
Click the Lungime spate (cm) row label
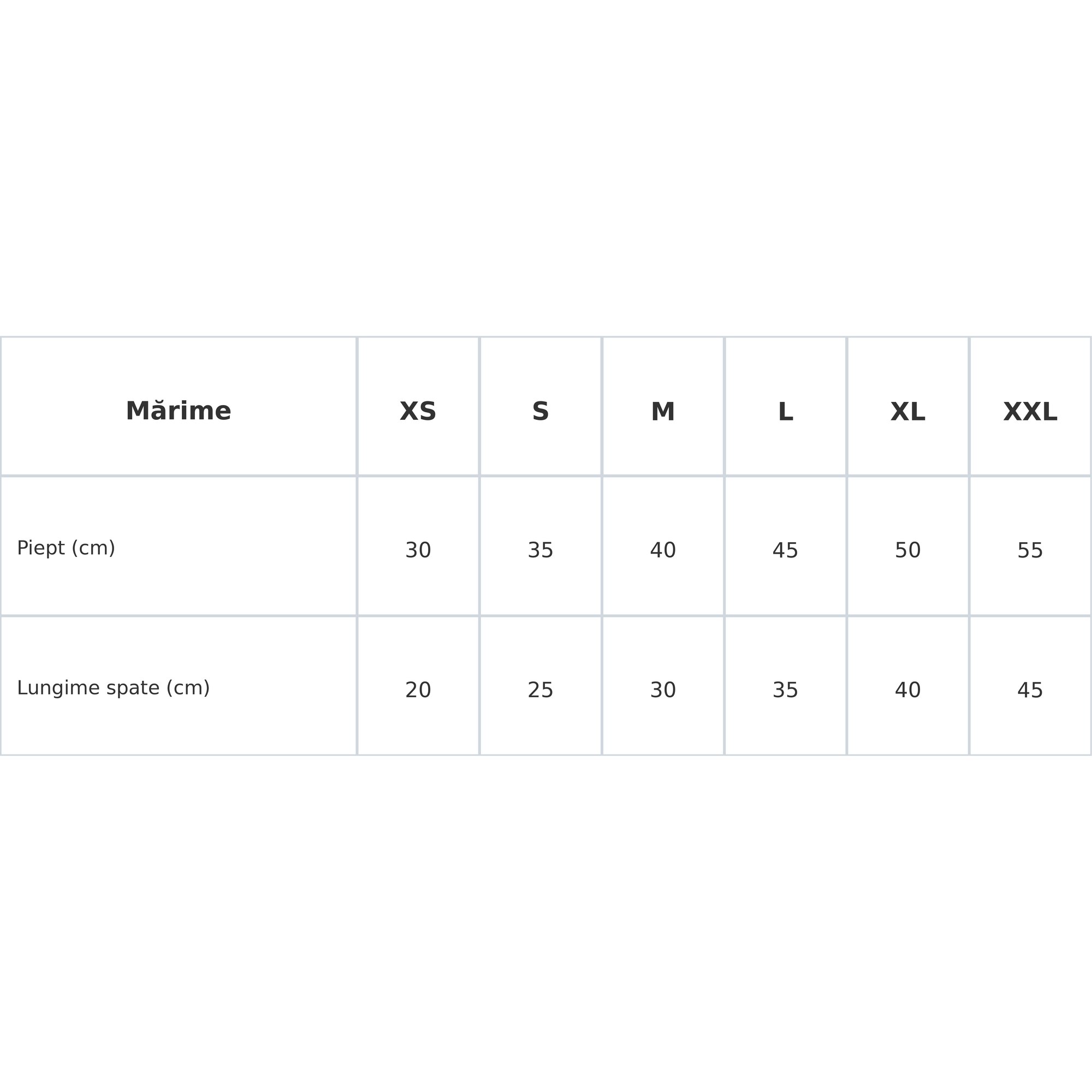coord(113,688)
